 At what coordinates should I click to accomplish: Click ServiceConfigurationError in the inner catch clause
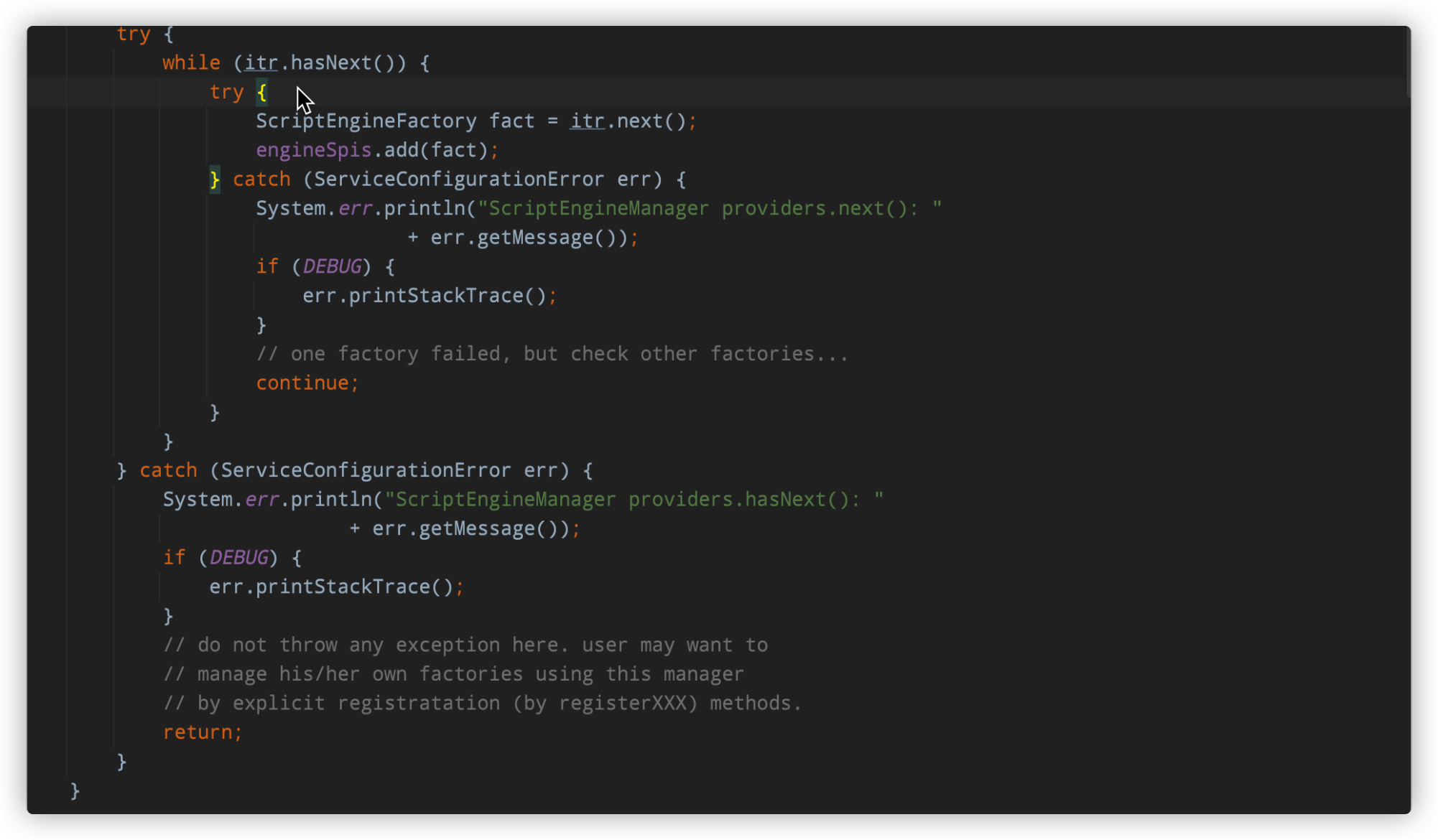pos(458,179)
